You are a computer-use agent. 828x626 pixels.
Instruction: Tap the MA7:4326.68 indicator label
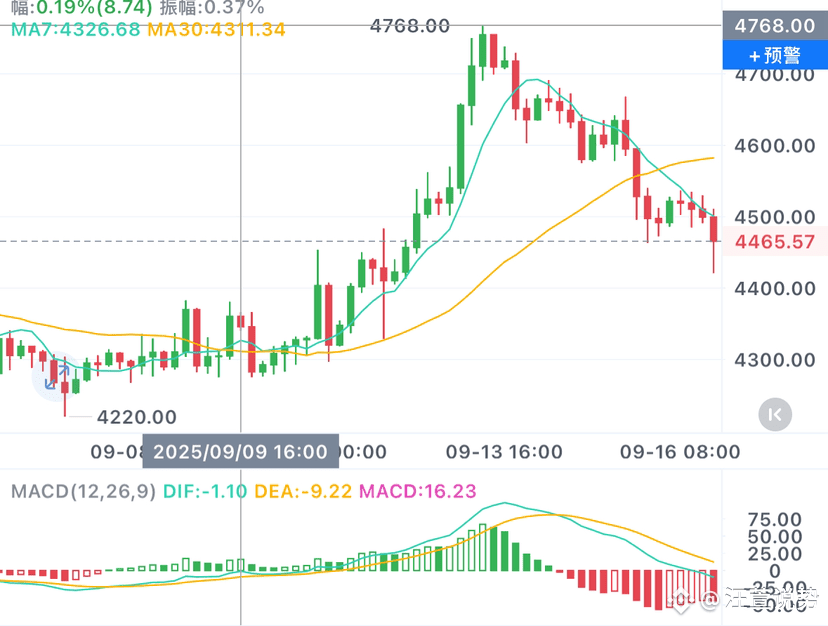(76, 29)
